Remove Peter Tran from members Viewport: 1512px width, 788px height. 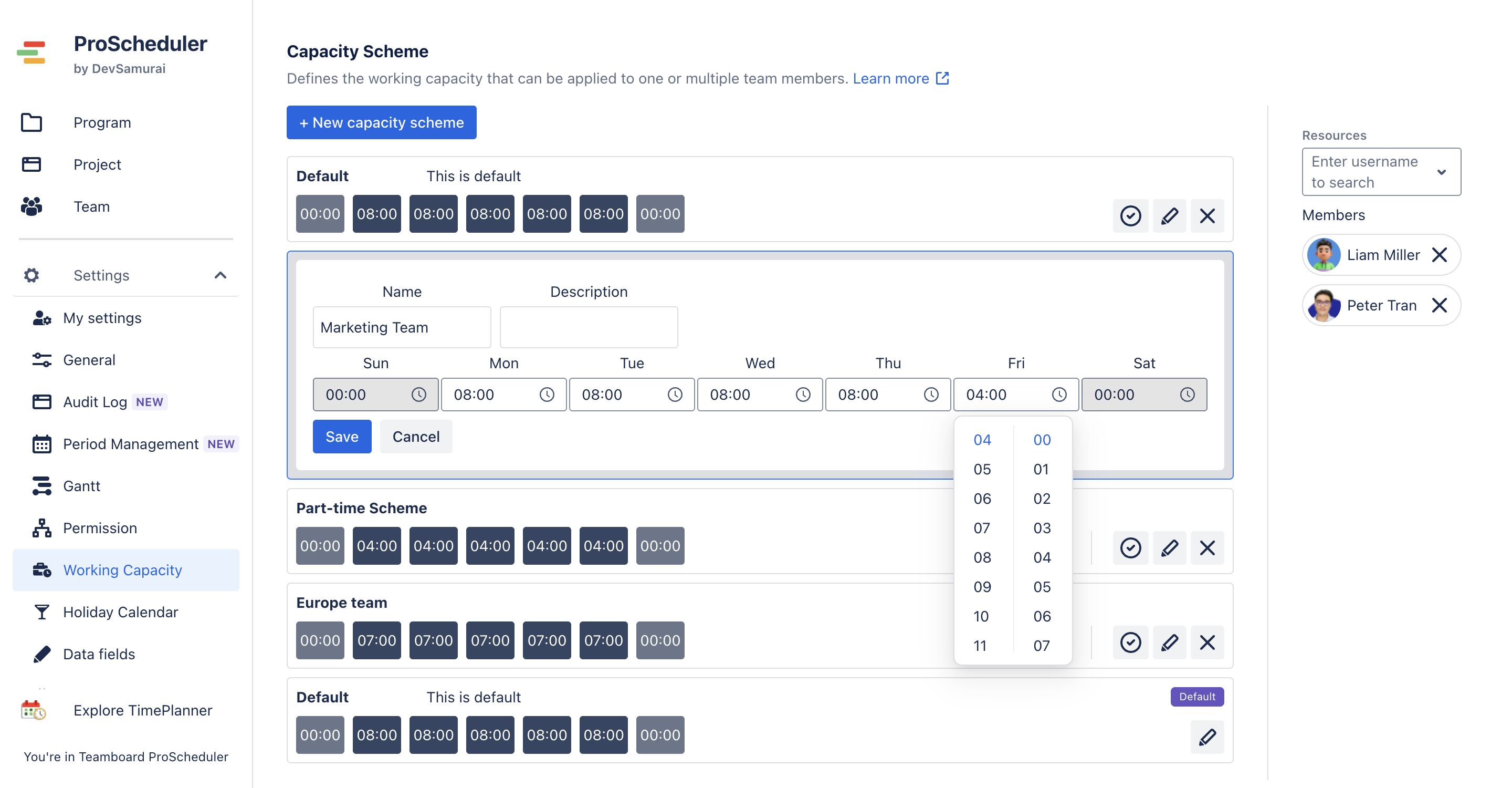(x=1439, y=305)
